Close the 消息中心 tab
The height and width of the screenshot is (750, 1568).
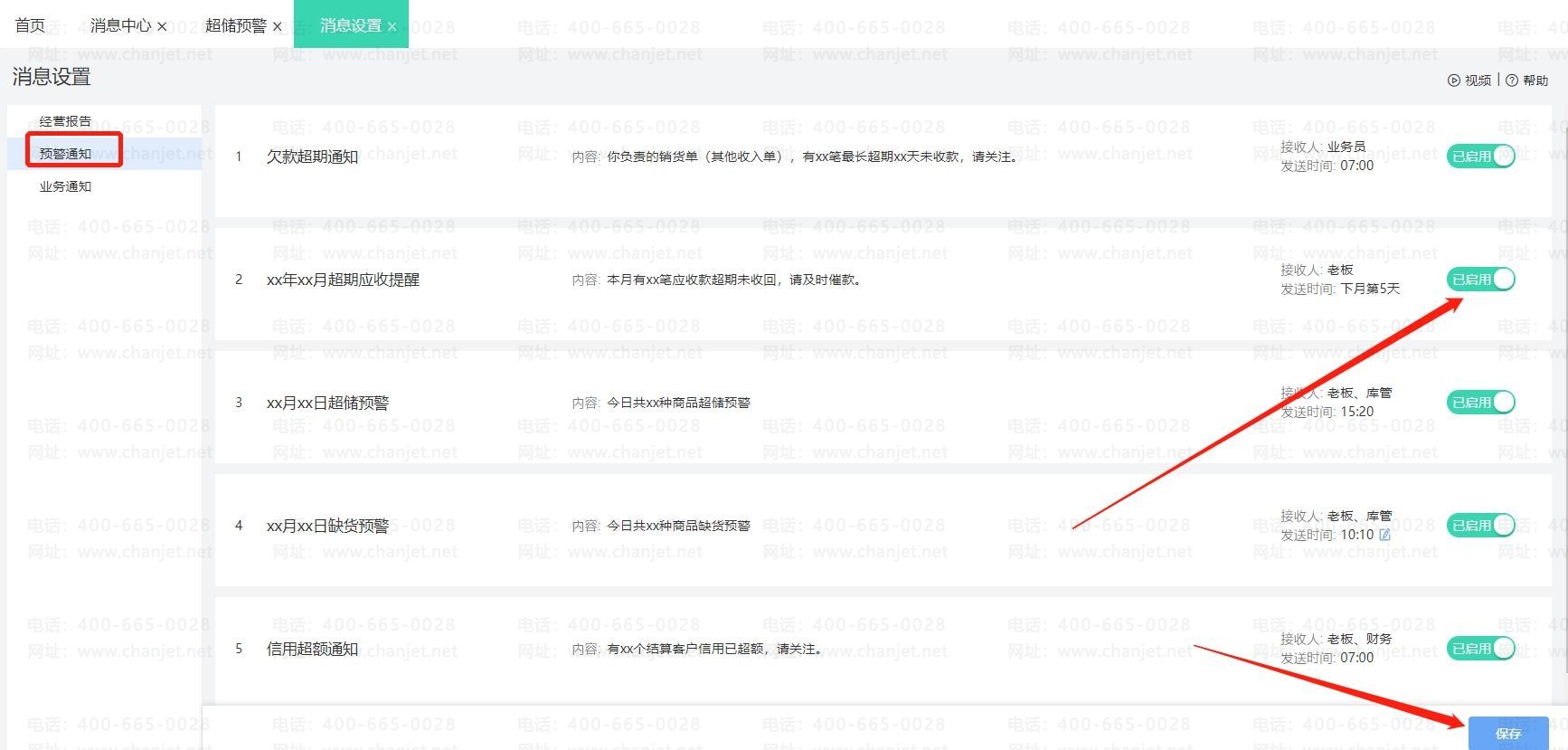[x=162, y=27]
